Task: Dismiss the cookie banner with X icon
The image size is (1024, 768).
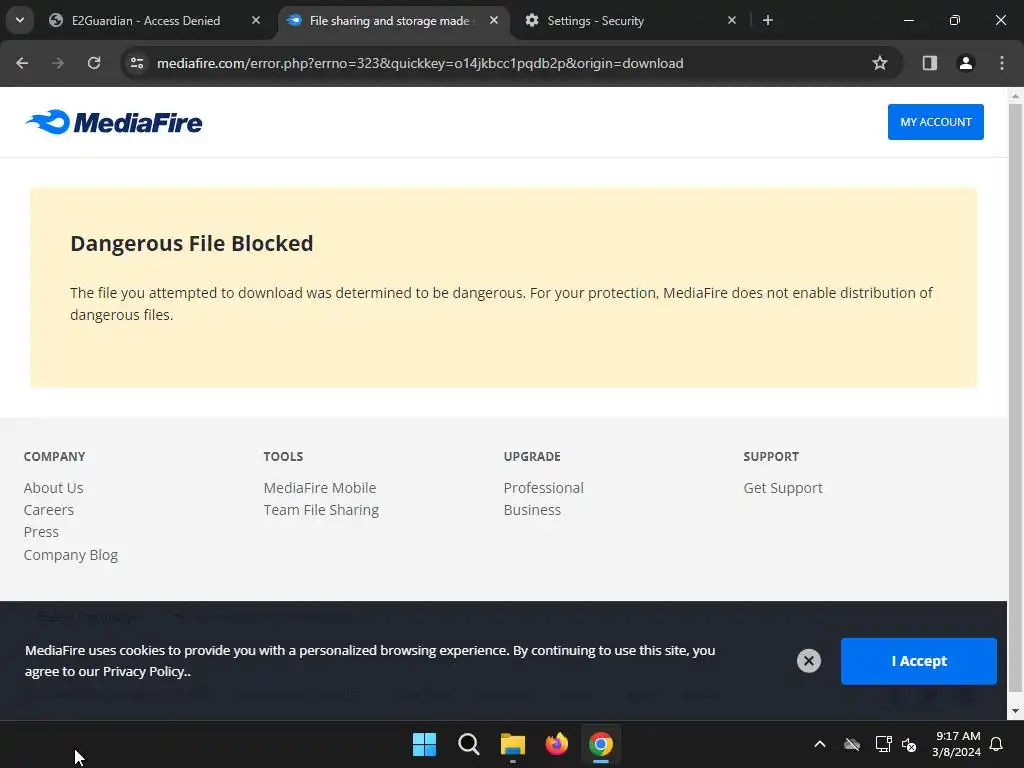Action: 808,661
